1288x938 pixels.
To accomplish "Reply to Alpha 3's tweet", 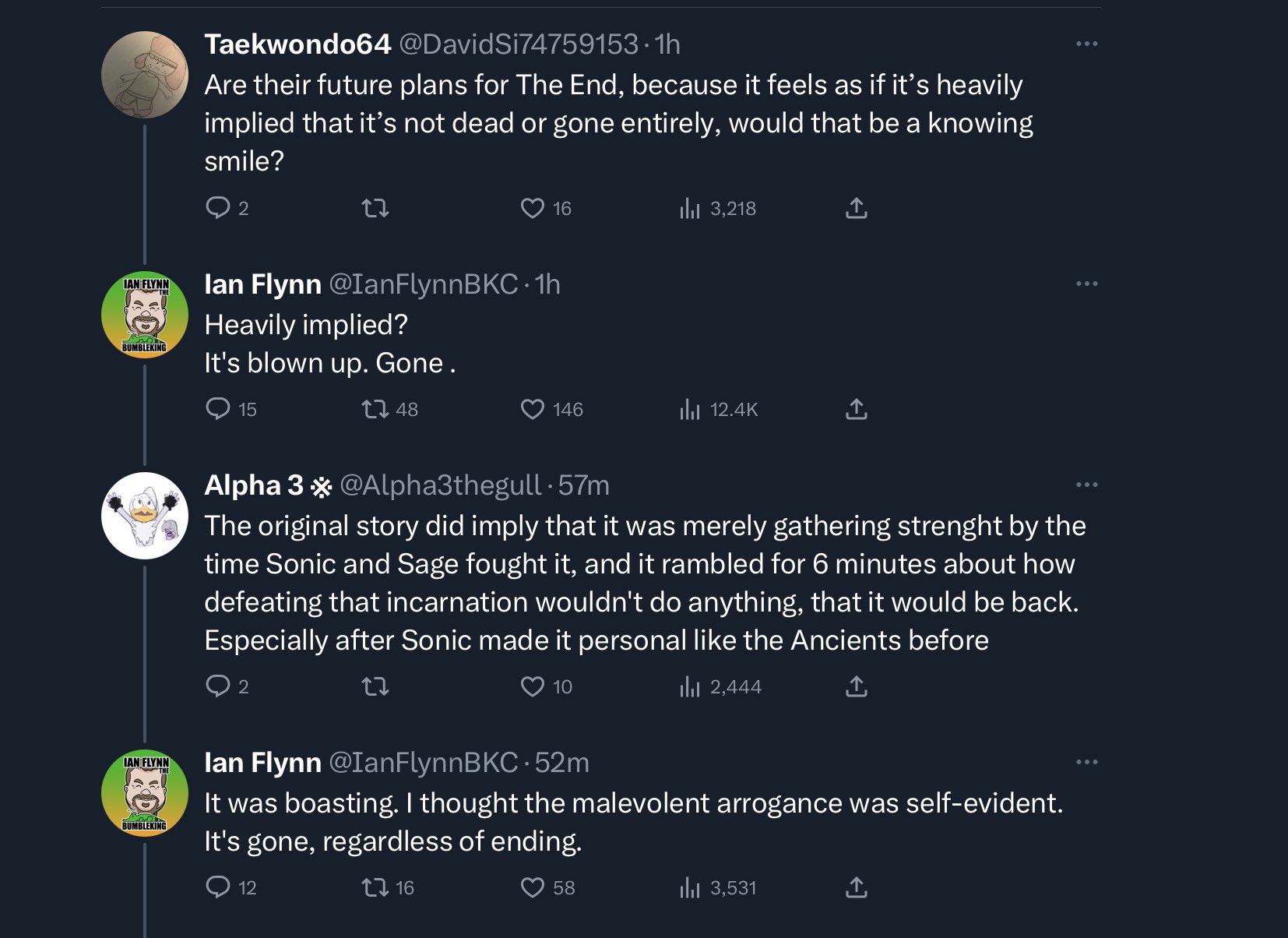I will [217, 686].
